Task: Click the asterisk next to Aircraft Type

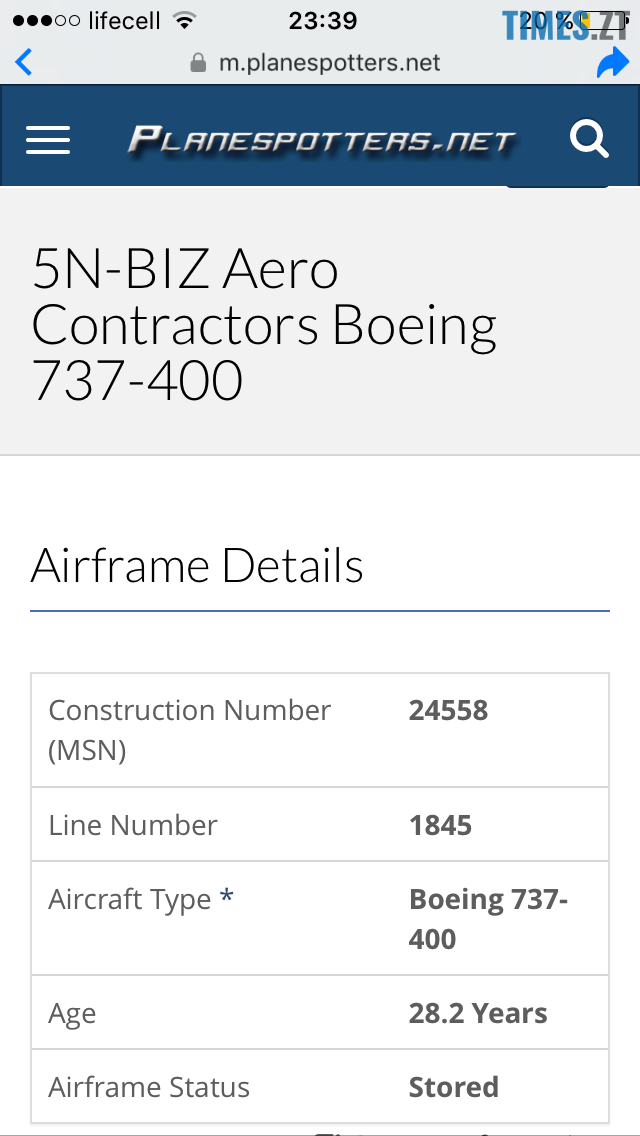Action: [227, 898]
